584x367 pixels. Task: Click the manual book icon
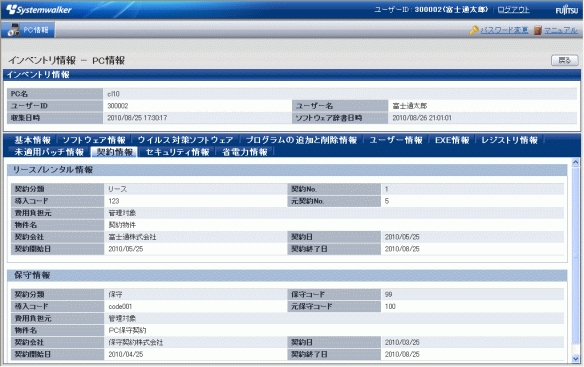pyautogui.click(x=537, y=30)
